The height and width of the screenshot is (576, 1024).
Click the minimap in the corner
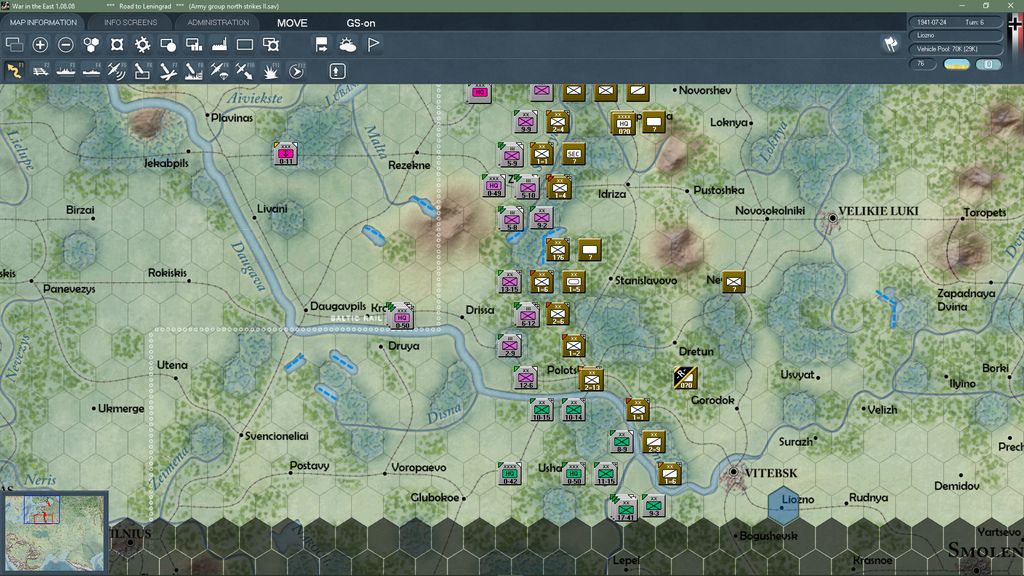(x=54, y=533)
